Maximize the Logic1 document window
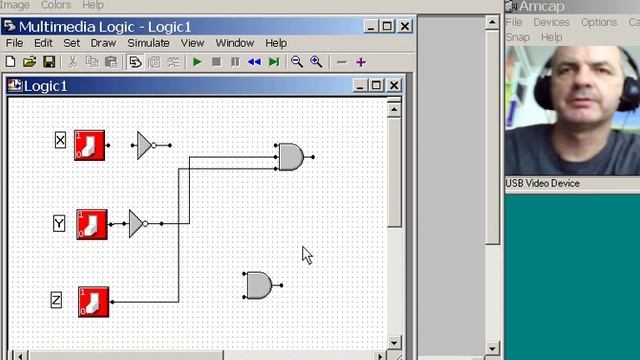Screen dimensions: 640x360 pos(376,85)
